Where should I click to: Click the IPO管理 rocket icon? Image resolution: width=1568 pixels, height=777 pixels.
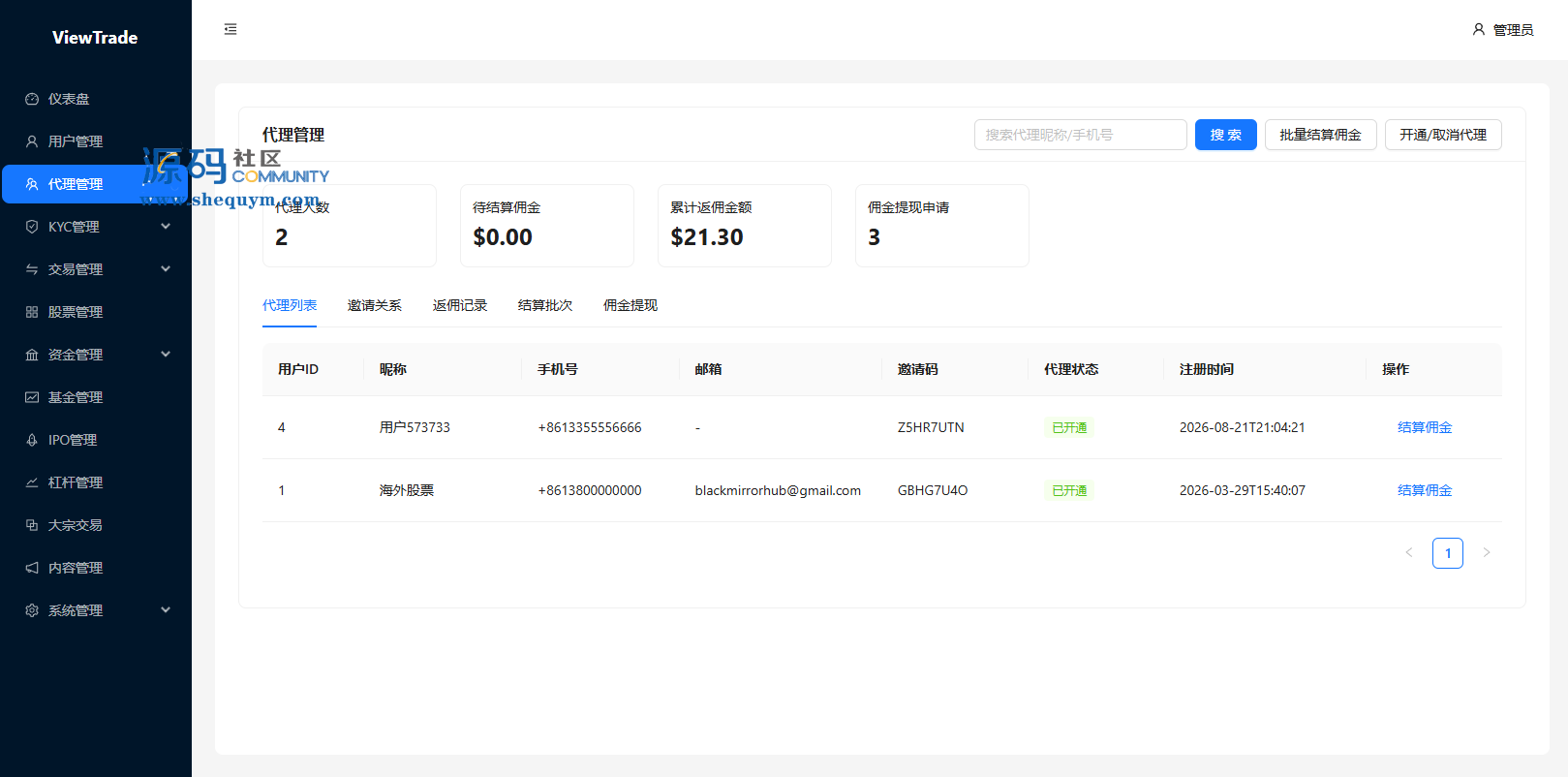32,440
